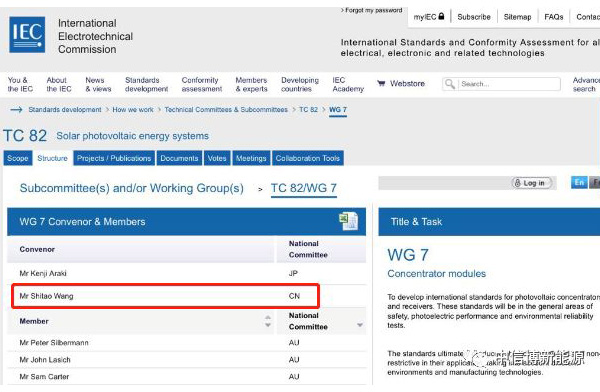
Task: Select Mr Kenji Araki row
Action: coord(186,273)
